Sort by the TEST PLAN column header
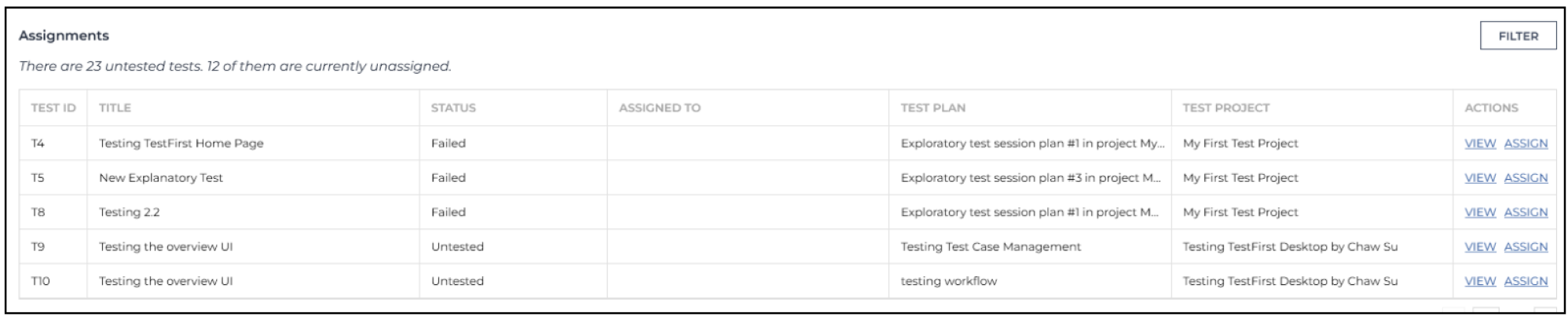 [933, 108]
